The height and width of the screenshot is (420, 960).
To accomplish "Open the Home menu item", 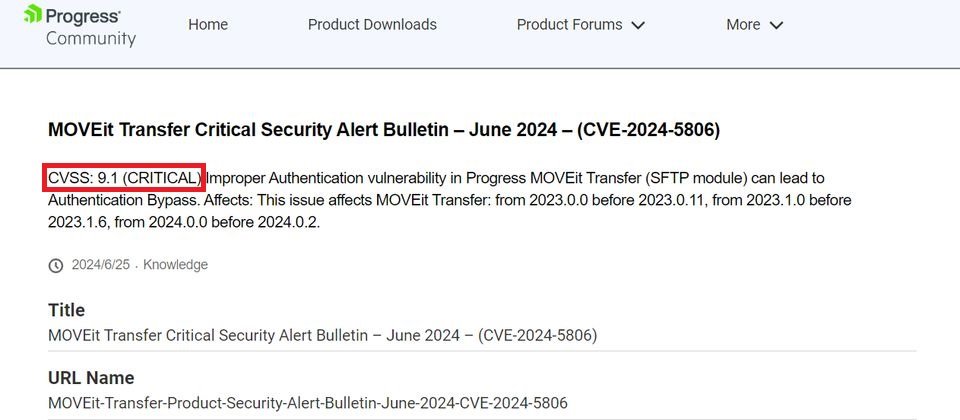I will [x=208, y=24].
